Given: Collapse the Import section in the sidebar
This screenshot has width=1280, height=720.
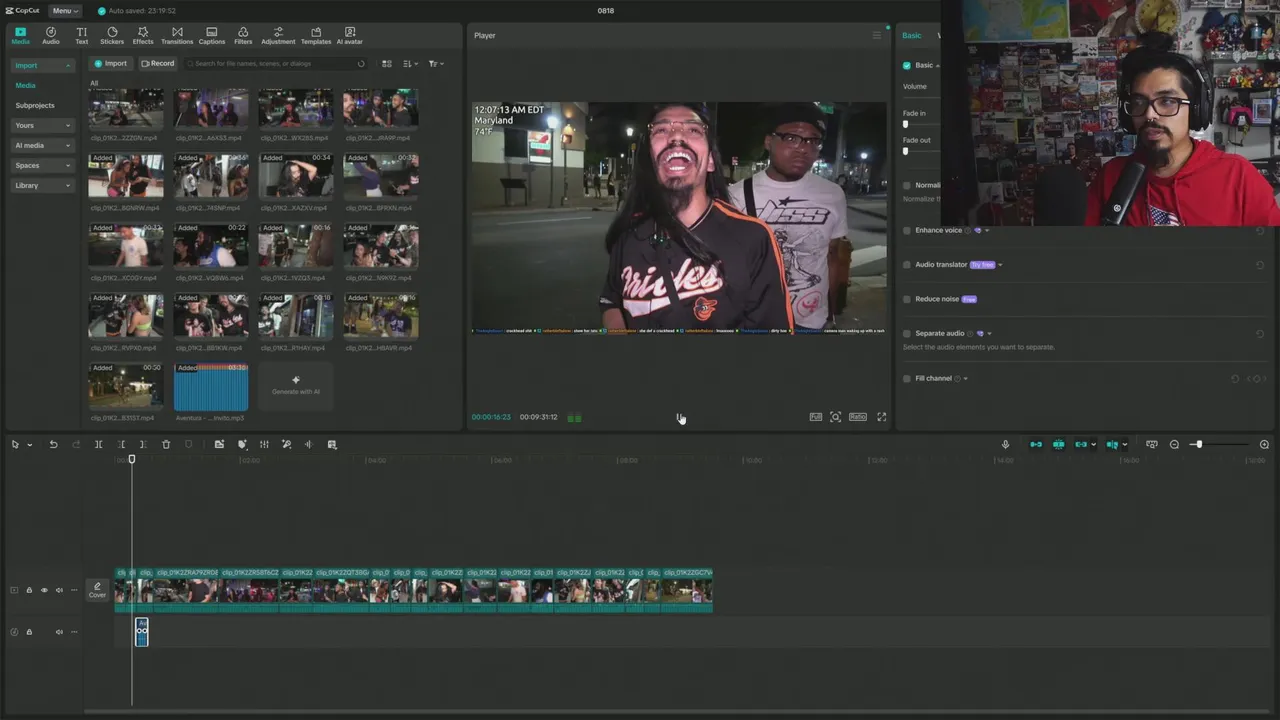Looking at the screenshot, I should tap(42, 65).
